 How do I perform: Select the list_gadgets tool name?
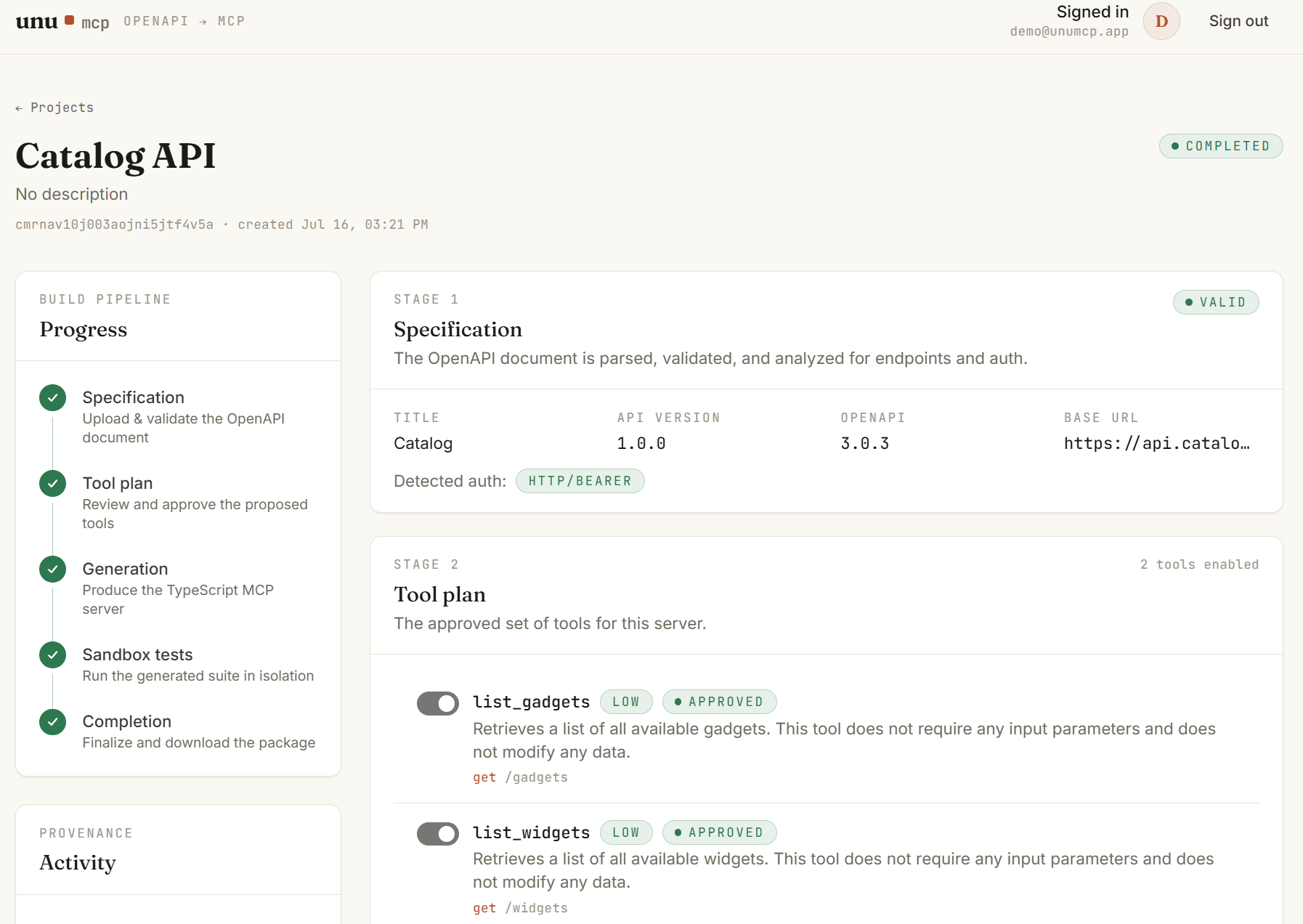pyautogui.click(x=531, y=702)
